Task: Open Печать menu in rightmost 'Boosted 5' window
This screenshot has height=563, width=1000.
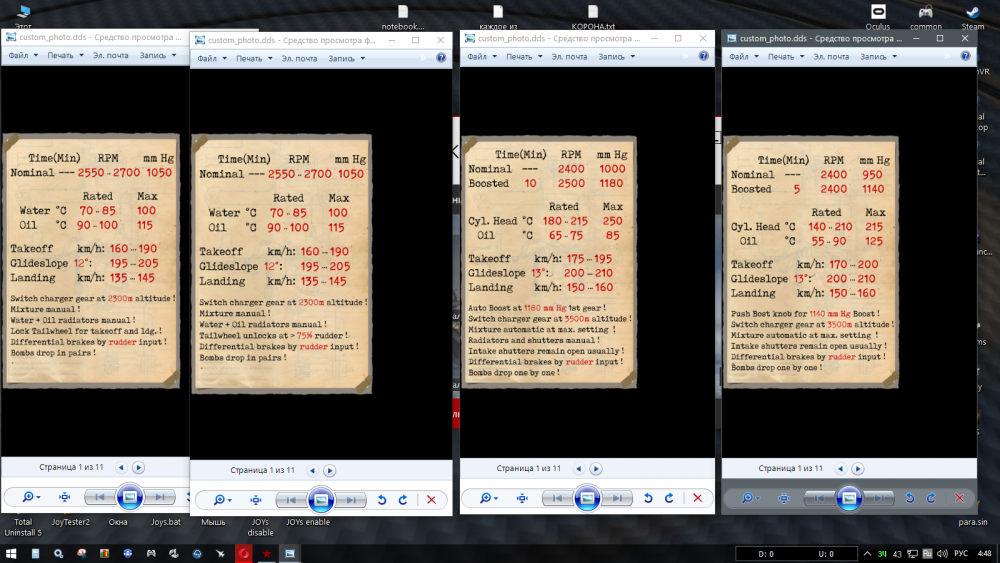Action: [x=786, y=57]
